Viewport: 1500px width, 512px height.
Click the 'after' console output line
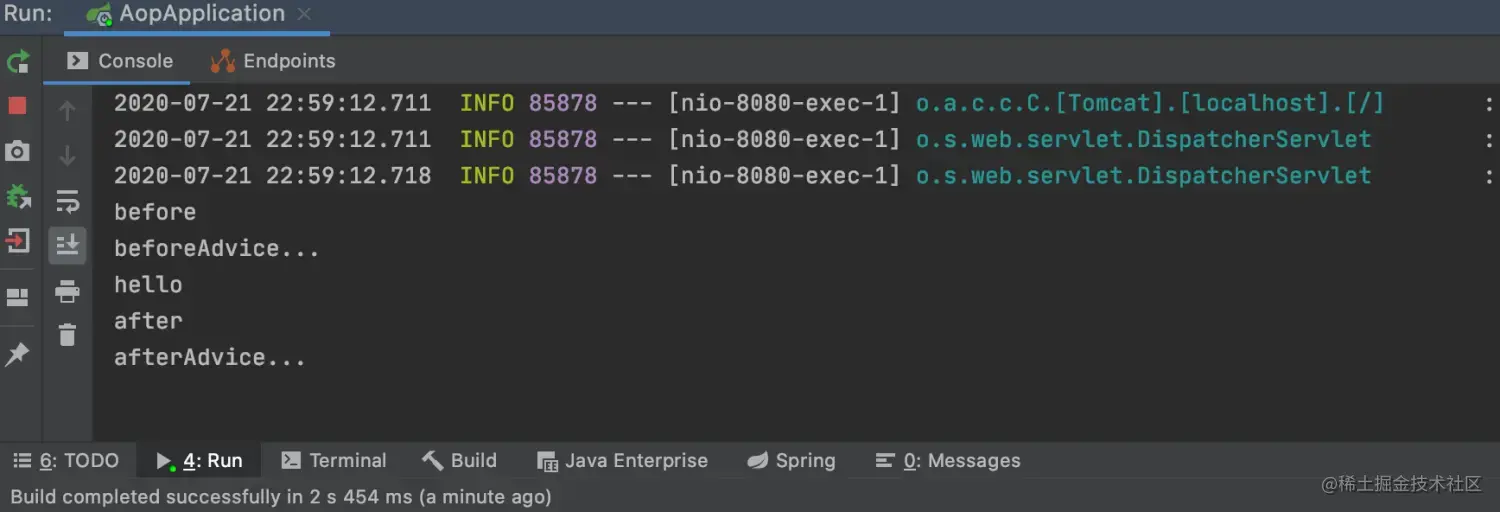pyautogui.click(x=148, y=321)
